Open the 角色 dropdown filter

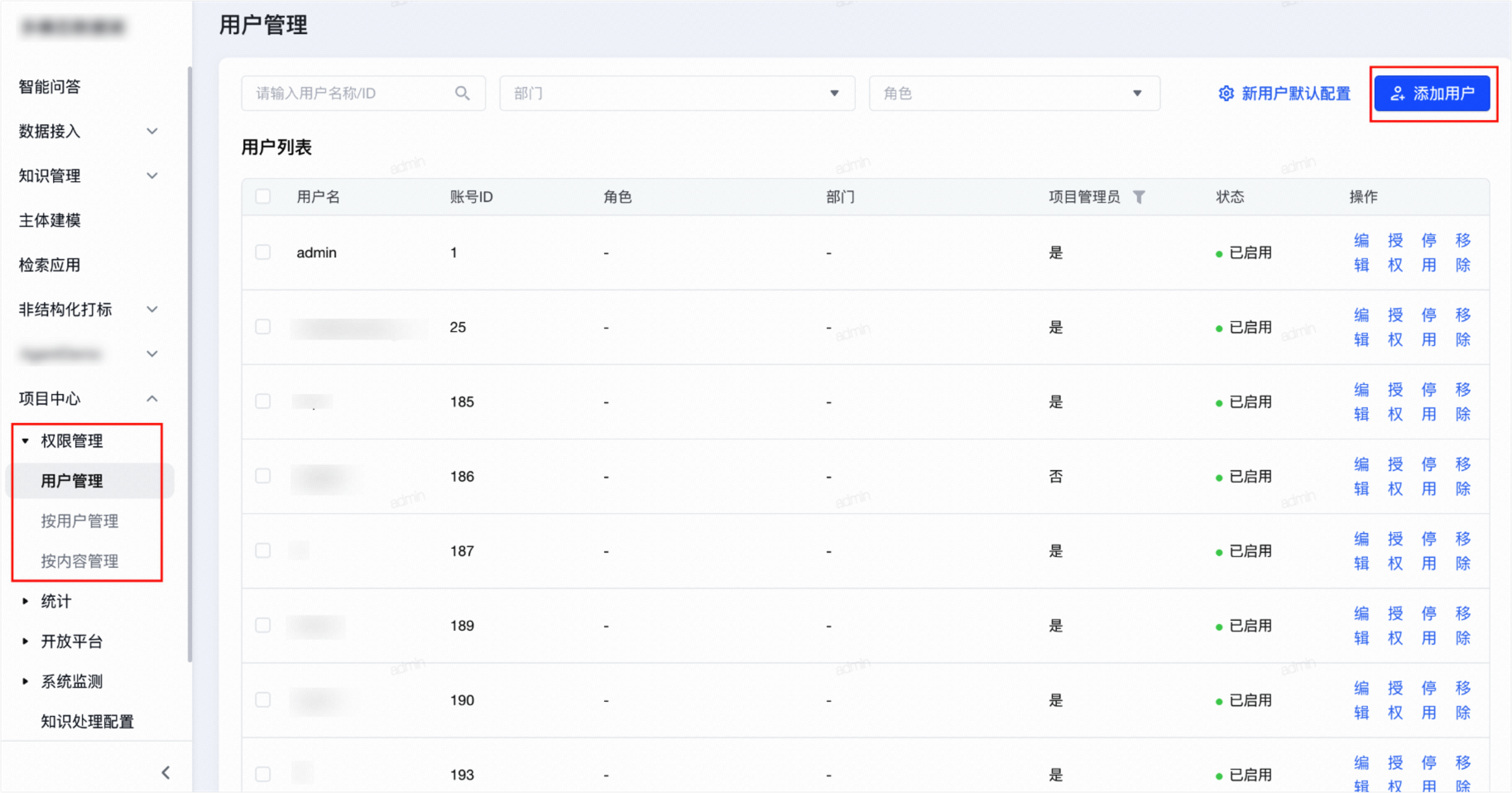(x=1014, y=94)
